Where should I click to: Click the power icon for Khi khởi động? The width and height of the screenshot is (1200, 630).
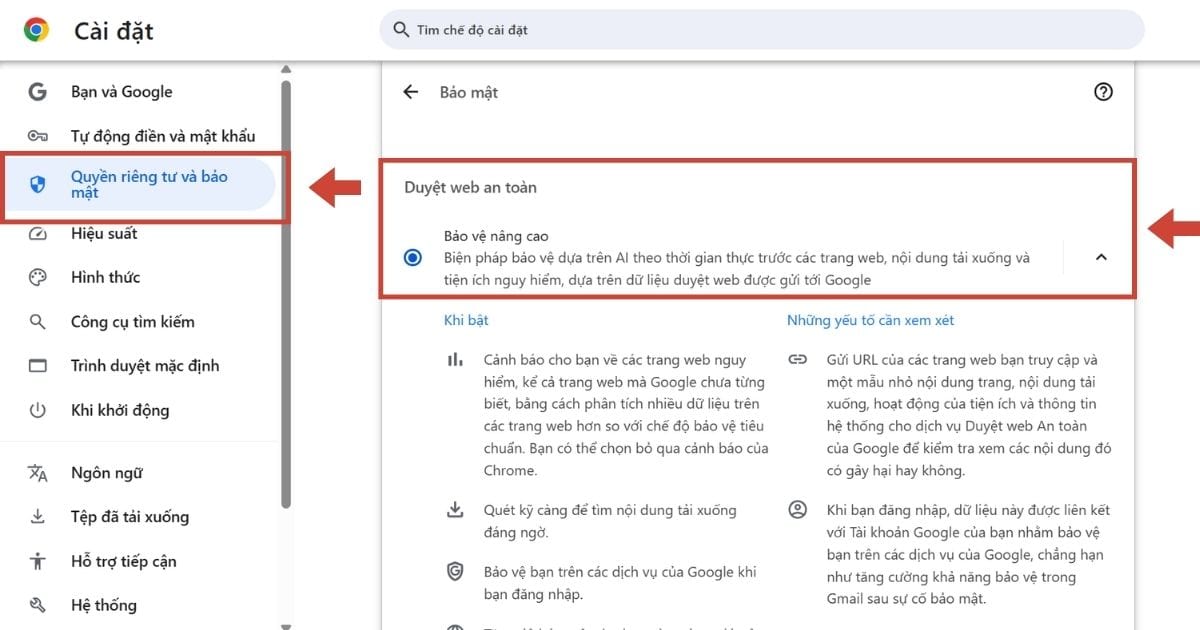[38, 410]
